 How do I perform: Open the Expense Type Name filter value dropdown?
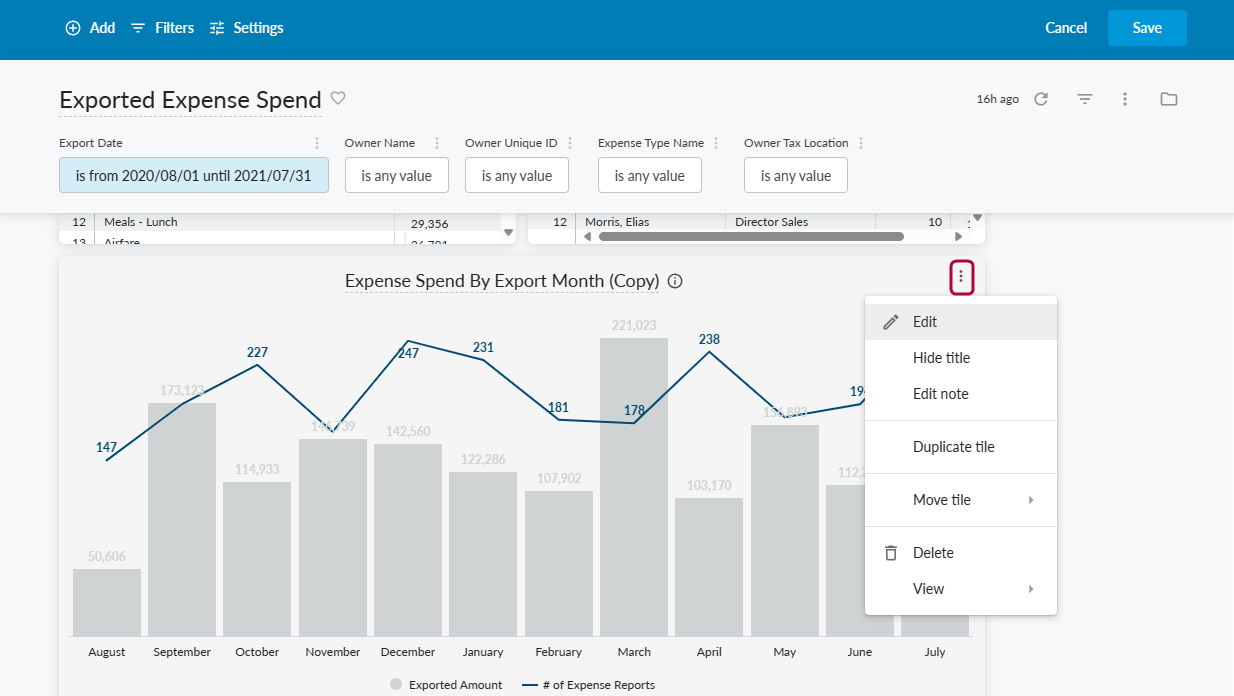pyautogui.click(x=649, y=176)
